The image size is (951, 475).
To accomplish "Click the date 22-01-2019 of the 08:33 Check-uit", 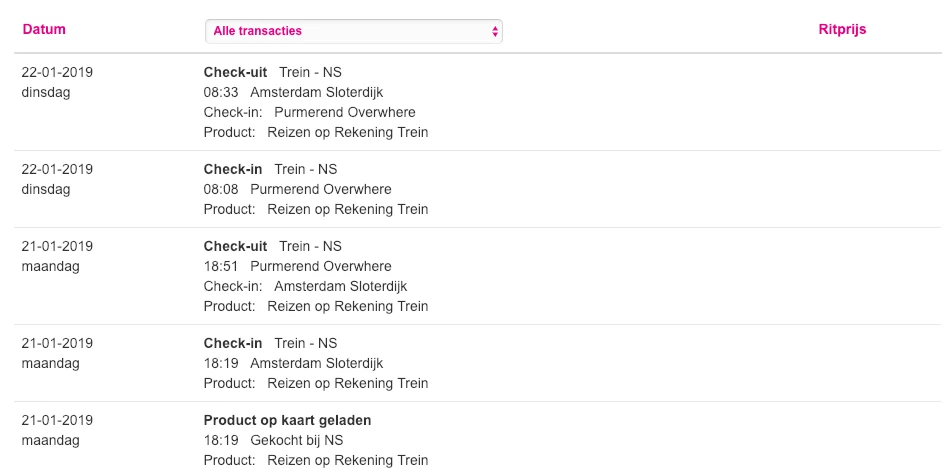I will click(57, 72).
